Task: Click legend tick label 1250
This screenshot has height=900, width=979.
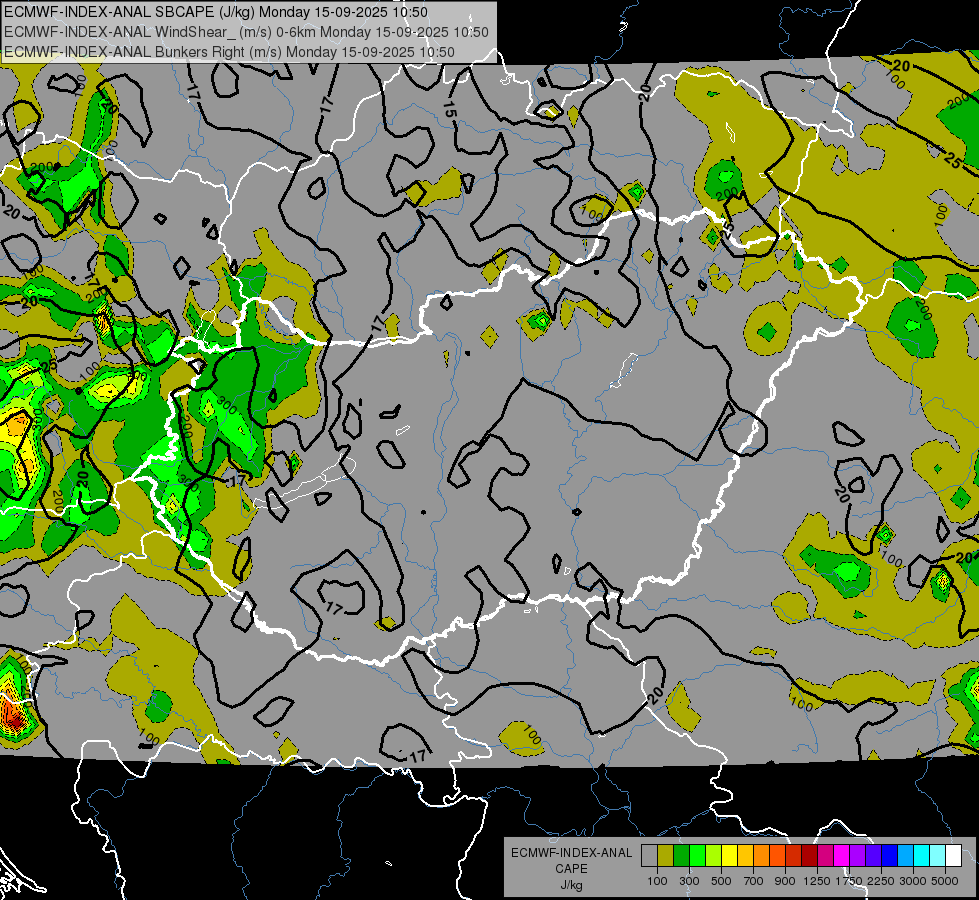Action: 817,881
